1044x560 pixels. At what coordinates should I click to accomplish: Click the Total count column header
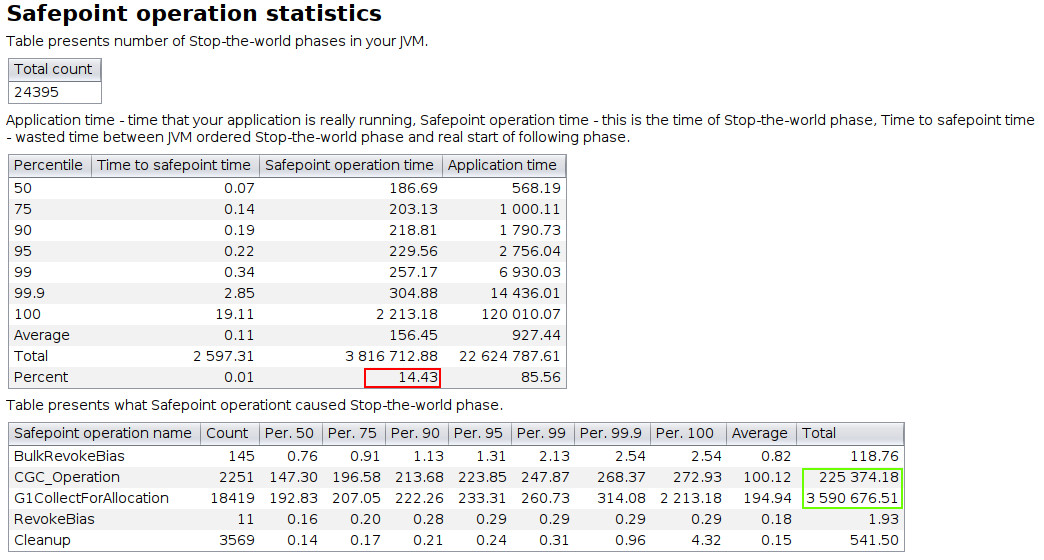[x=55, y=70]
